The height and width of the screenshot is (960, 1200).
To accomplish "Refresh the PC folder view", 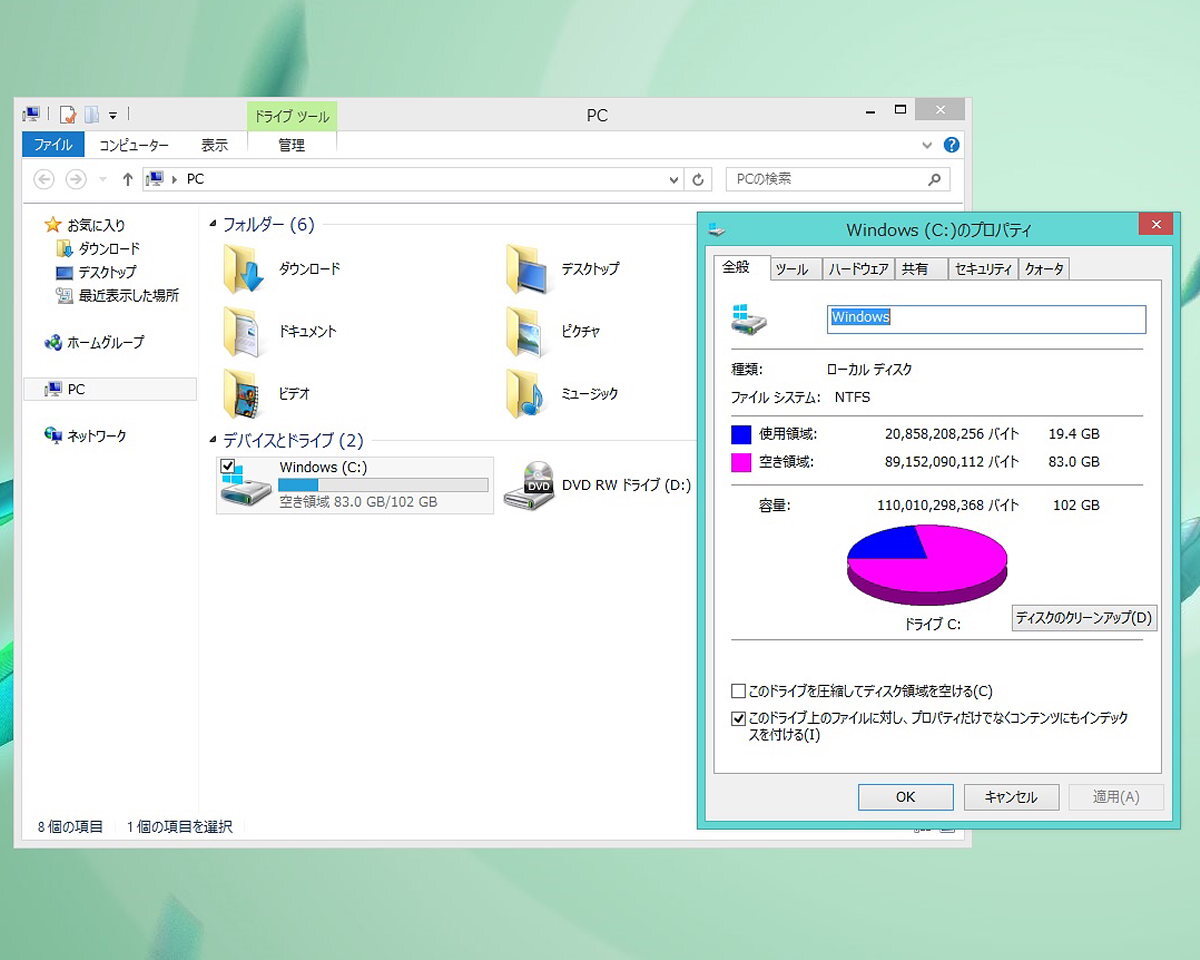I will coord(698,180).
